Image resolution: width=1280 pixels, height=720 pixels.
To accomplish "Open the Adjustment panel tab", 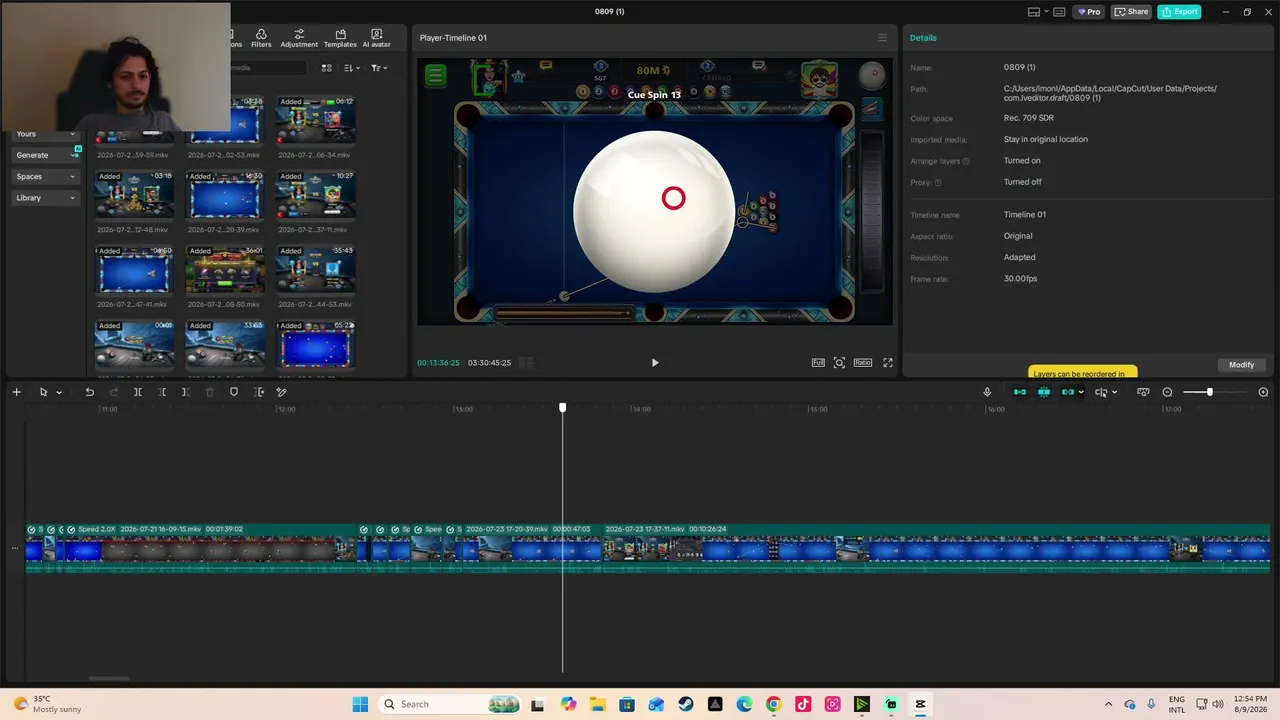I will pyautogui.click(x=299, y=38).
